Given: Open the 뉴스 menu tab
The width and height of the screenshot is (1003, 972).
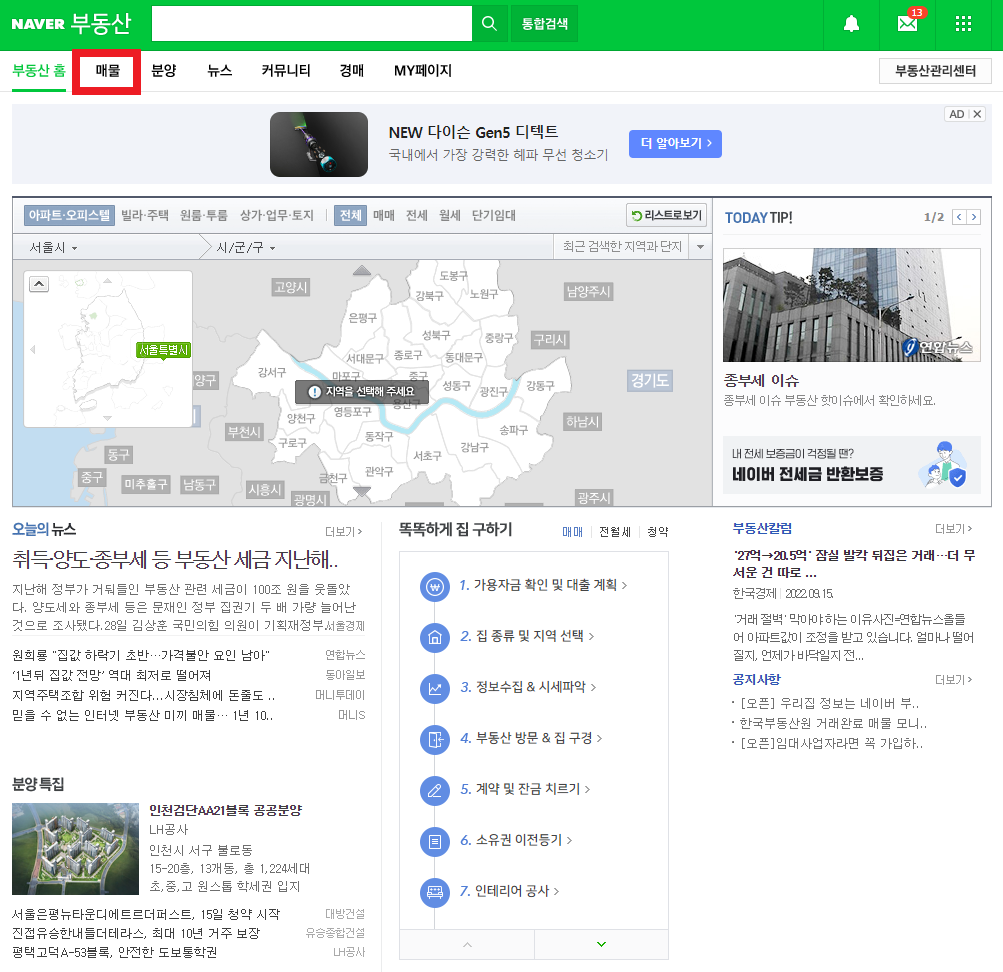Looking at the screenshot, I should [219, 71].
